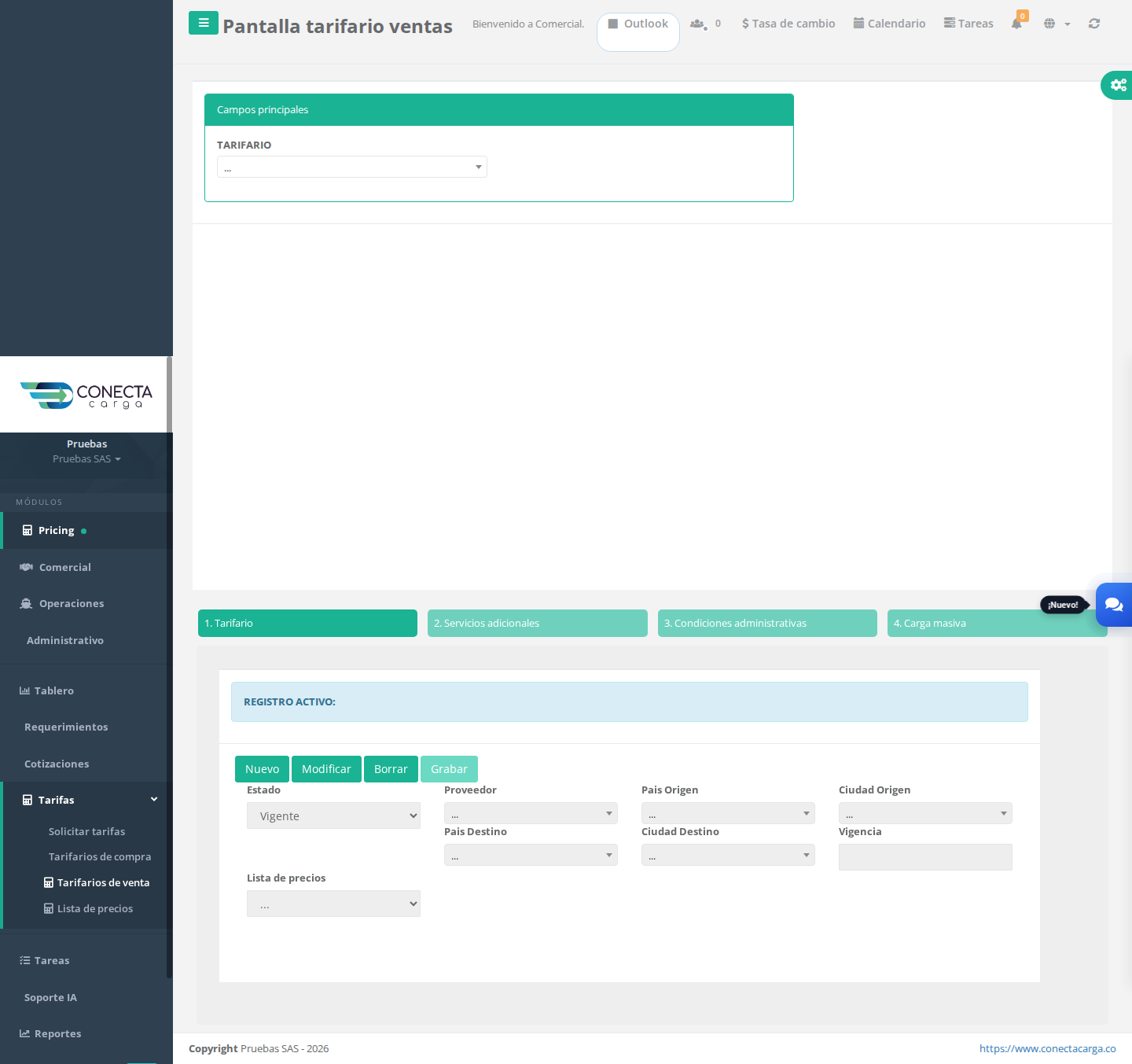Click the refresh icon in top bar
The height and width of the screenshot is (1064, 1132).
1094,24
